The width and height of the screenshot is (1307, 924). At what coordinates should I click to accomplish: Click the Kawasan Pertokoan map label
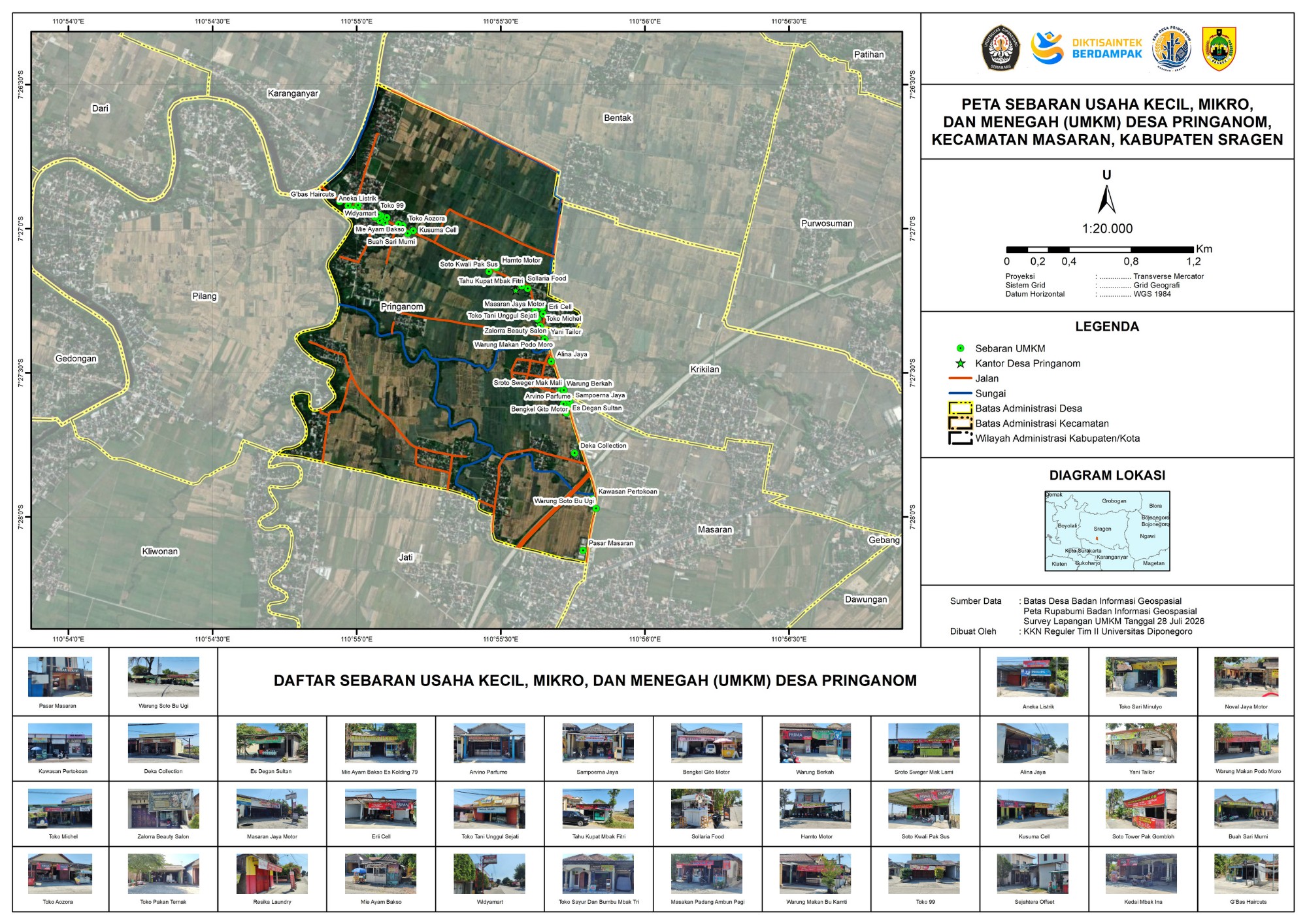(628, 491)
